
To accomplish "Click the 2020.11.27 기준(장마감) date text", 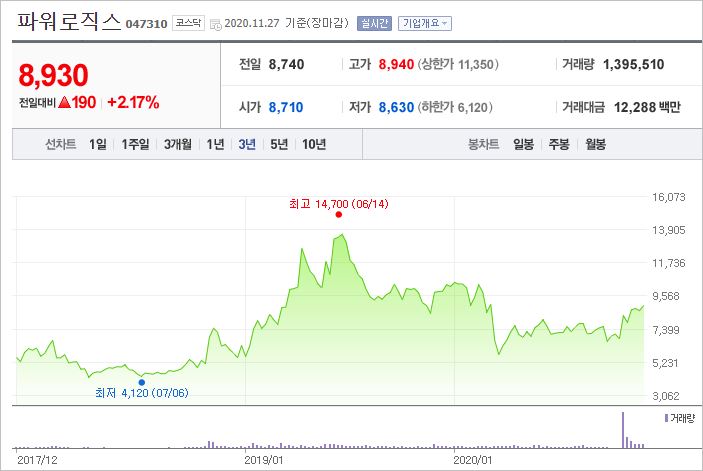I will click(x=286, y=23).
